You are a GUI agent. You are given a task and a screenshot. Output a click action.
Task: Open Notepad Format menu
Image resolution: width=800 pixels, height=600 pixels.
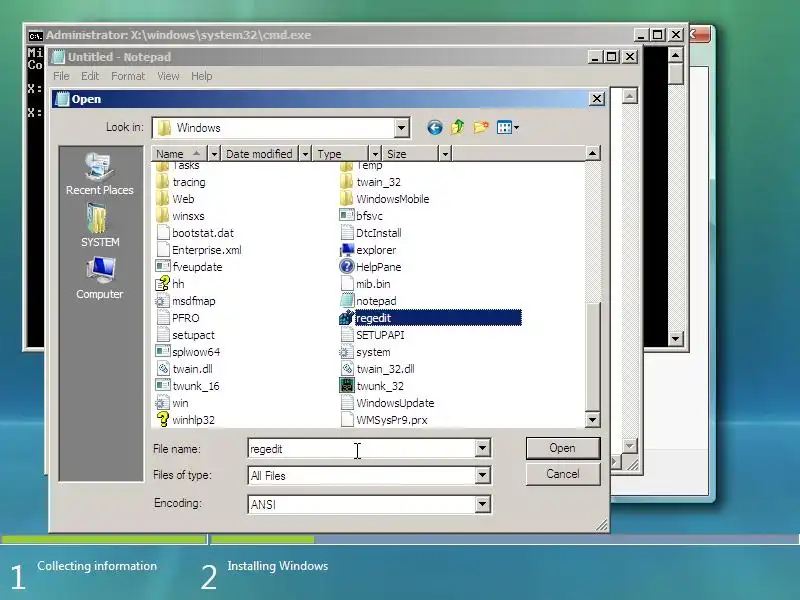click(128, 76)
